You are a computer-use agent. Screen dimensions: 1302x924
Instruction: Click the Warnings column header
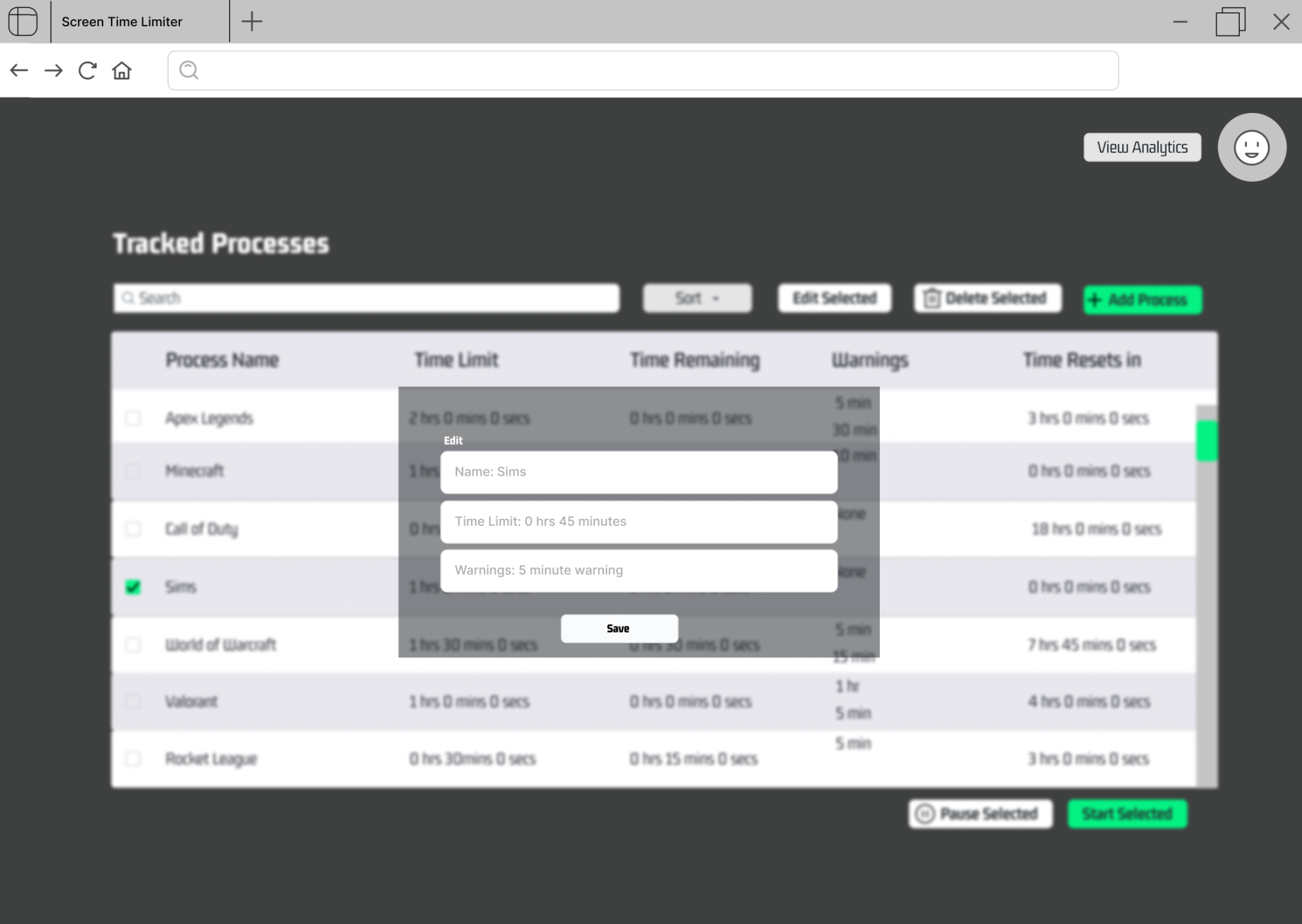tap(870, 360)
